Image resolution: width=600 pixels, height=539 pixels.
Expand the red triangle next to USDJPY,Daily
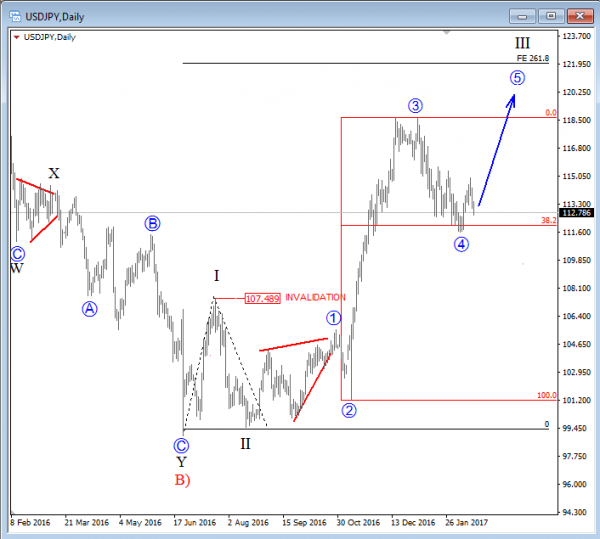16,37
